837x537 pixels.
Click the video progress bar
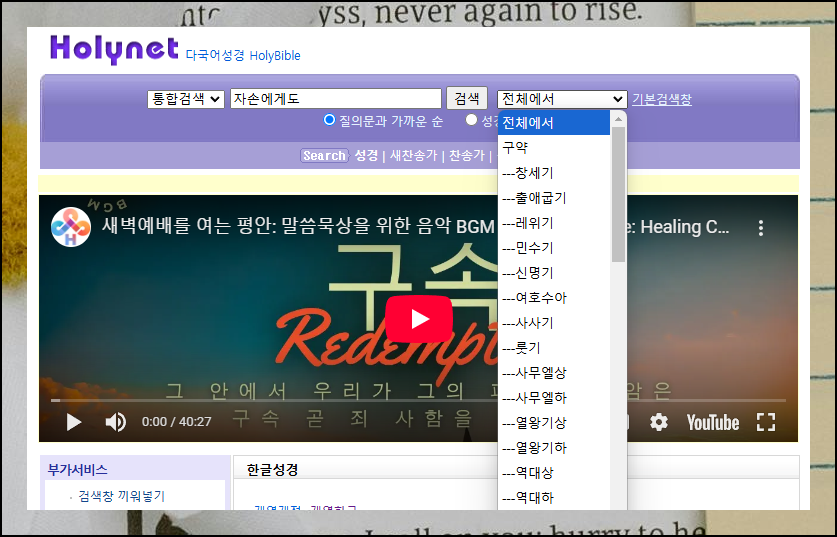click(x=418, y=400)
